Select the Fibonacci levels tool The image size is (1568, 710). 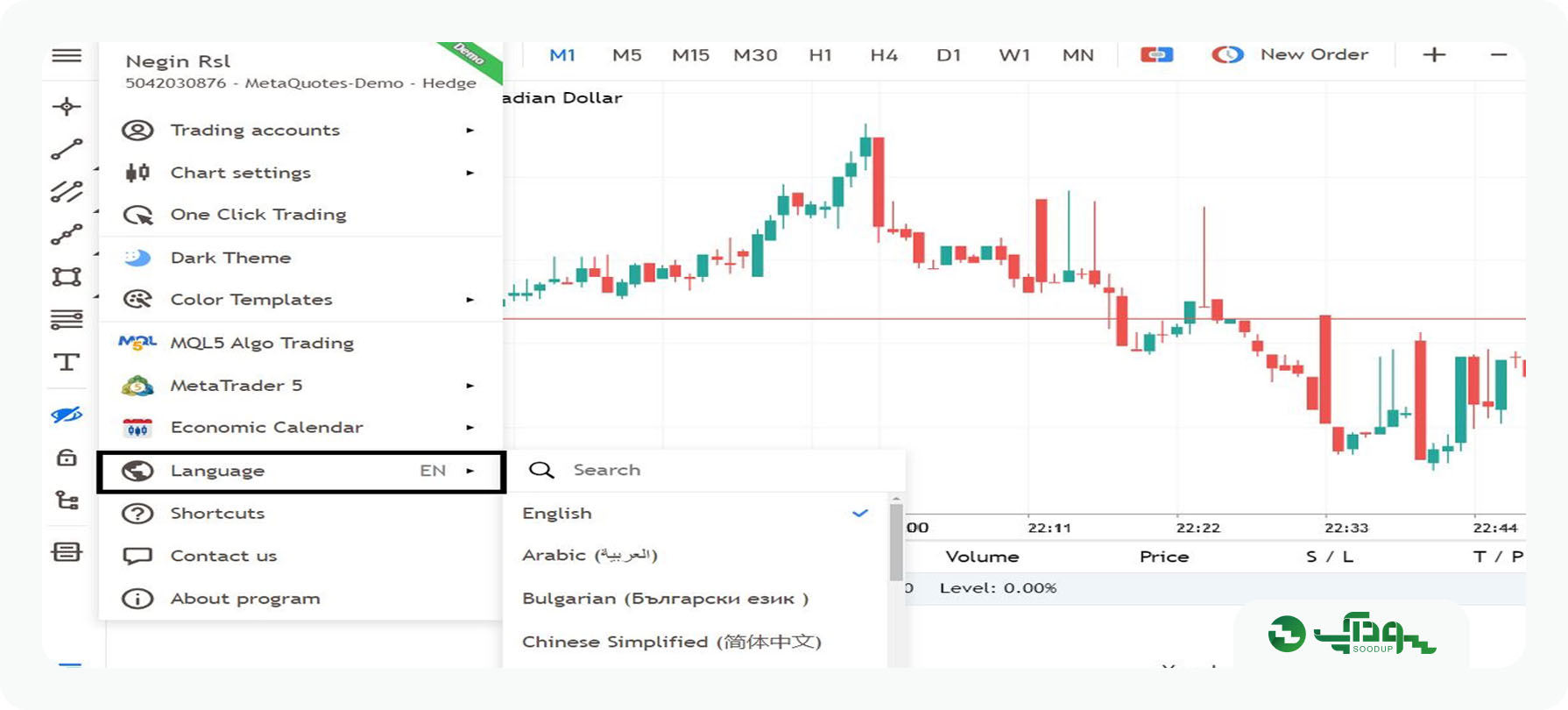click(67, 320)
